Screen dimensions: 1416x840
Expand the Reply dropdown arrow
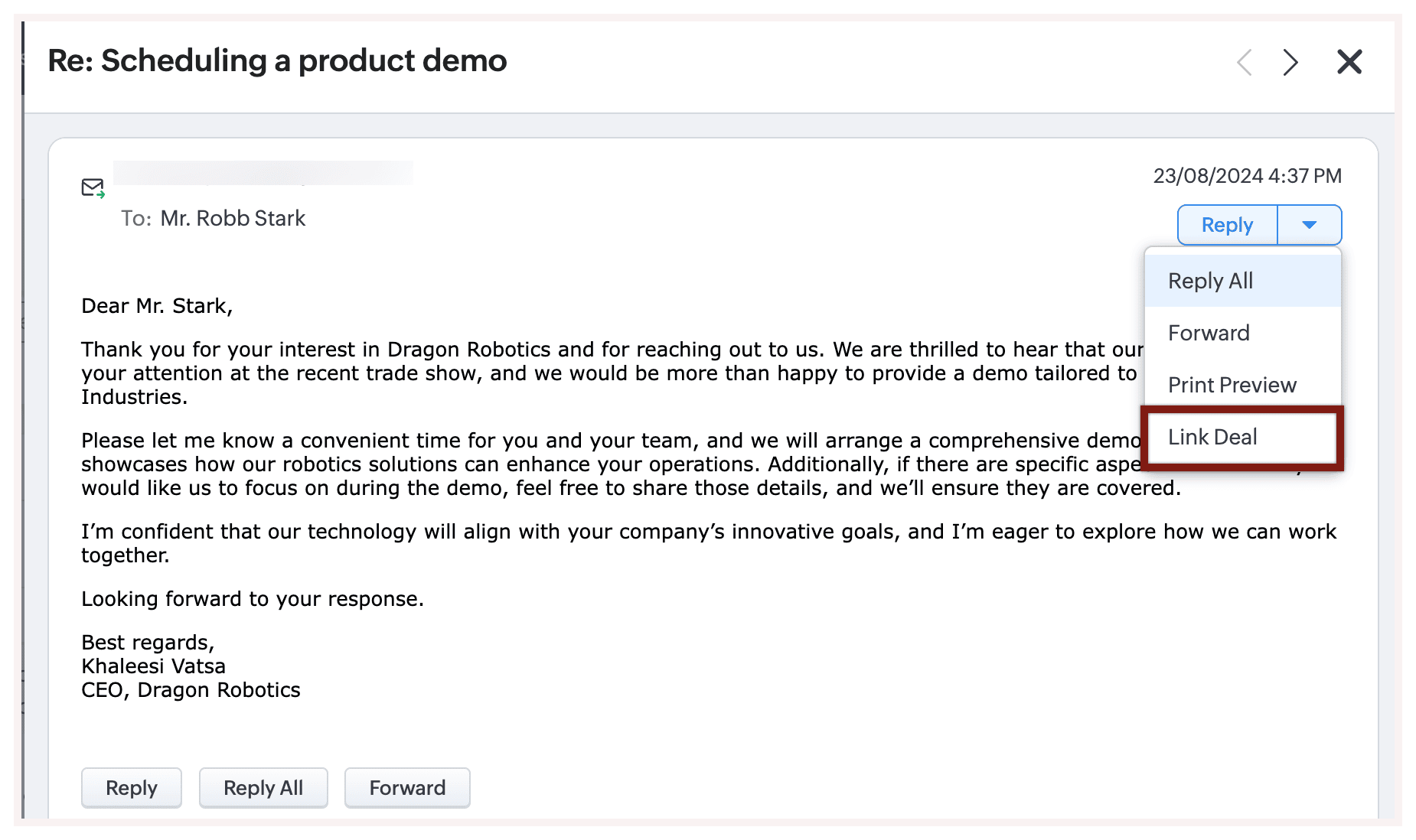pos(1310,225)
